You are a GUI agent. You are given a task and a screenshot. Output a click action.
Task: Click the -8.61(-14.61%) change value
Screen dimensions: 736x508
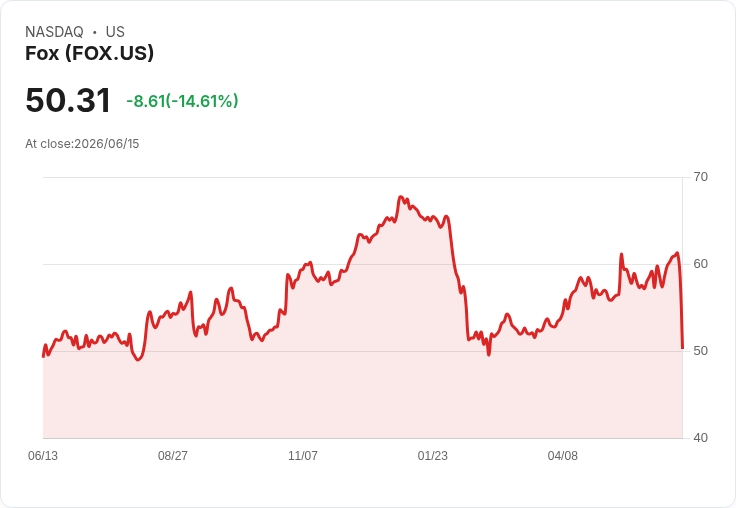[182, 101]
